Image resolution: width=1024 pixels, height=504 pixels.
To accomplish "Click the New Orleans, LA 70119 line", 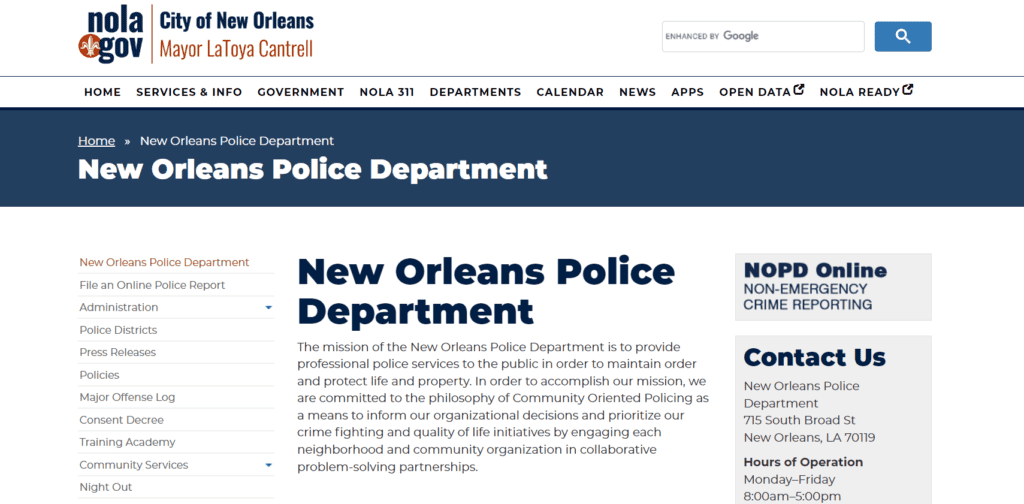I will 810,438.
